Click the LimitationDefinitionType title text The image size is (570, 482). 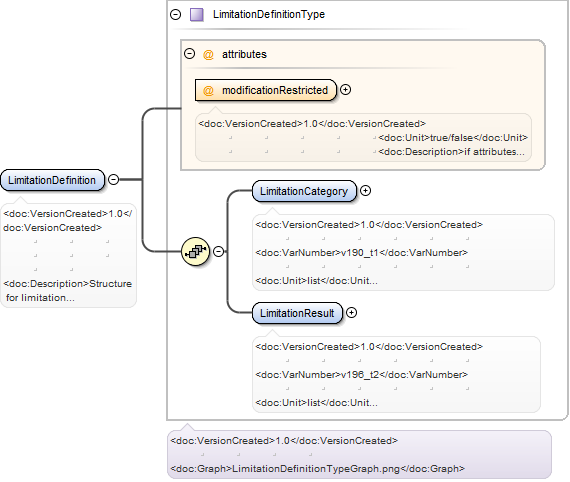point(269,15)
